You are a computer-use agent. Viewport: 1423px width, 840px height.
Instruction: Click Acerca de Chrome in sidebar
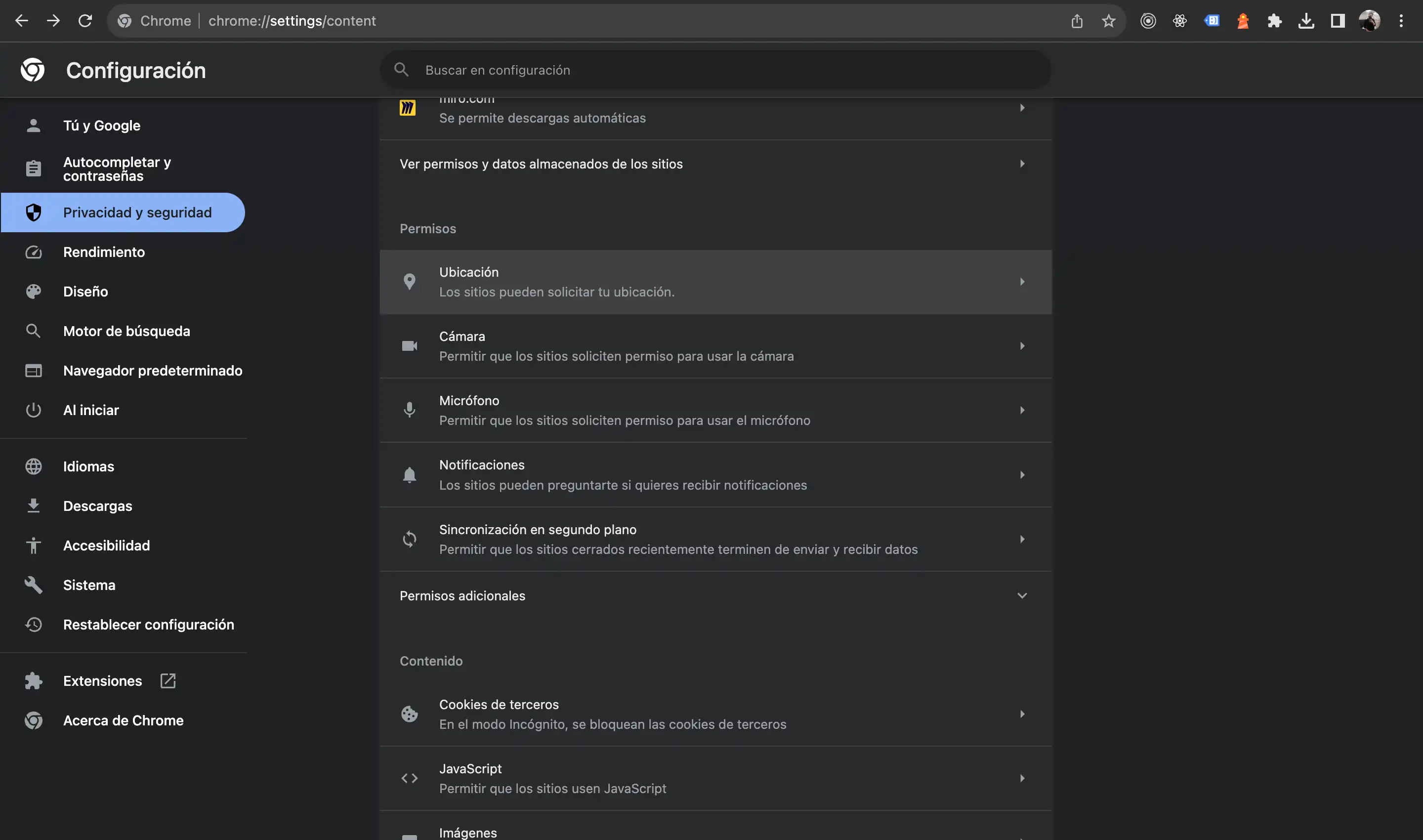(x=124, y=720)
